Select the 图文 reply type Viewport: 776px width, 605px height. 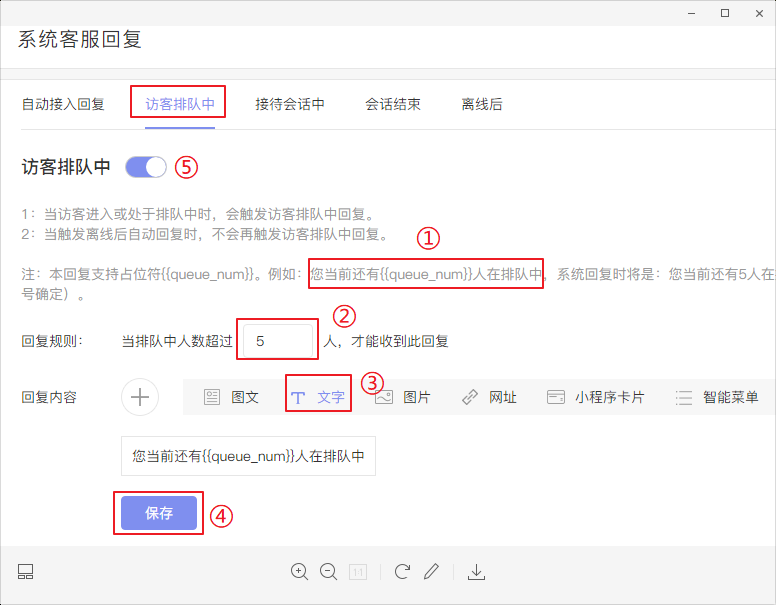point(232,397)
